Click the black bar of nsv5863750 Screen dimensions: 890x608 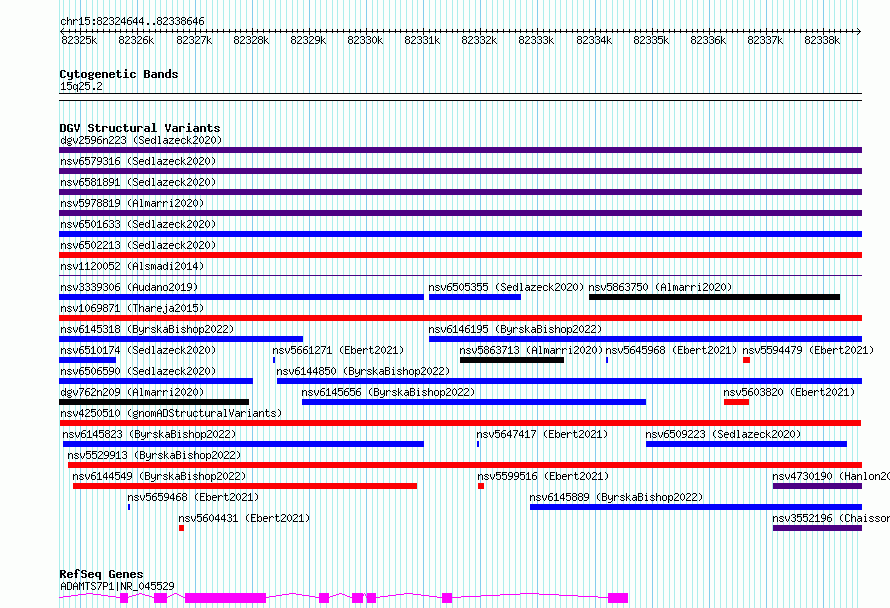(715, 297)
